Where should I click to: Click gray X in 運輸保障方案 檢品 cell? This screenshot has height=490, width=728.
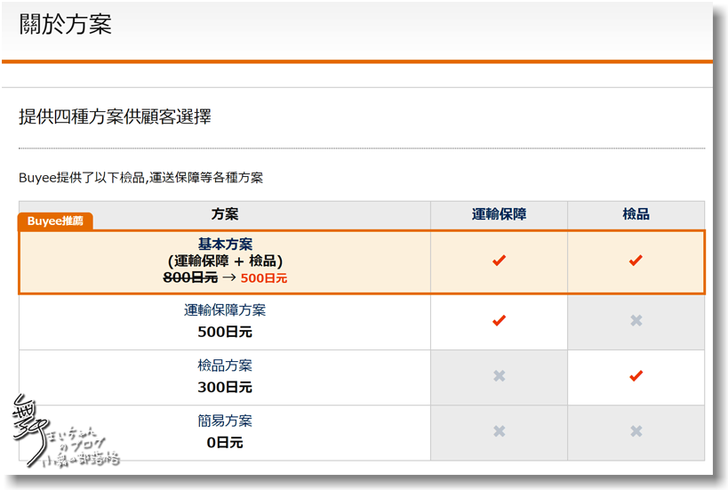[x=635, y=321]
